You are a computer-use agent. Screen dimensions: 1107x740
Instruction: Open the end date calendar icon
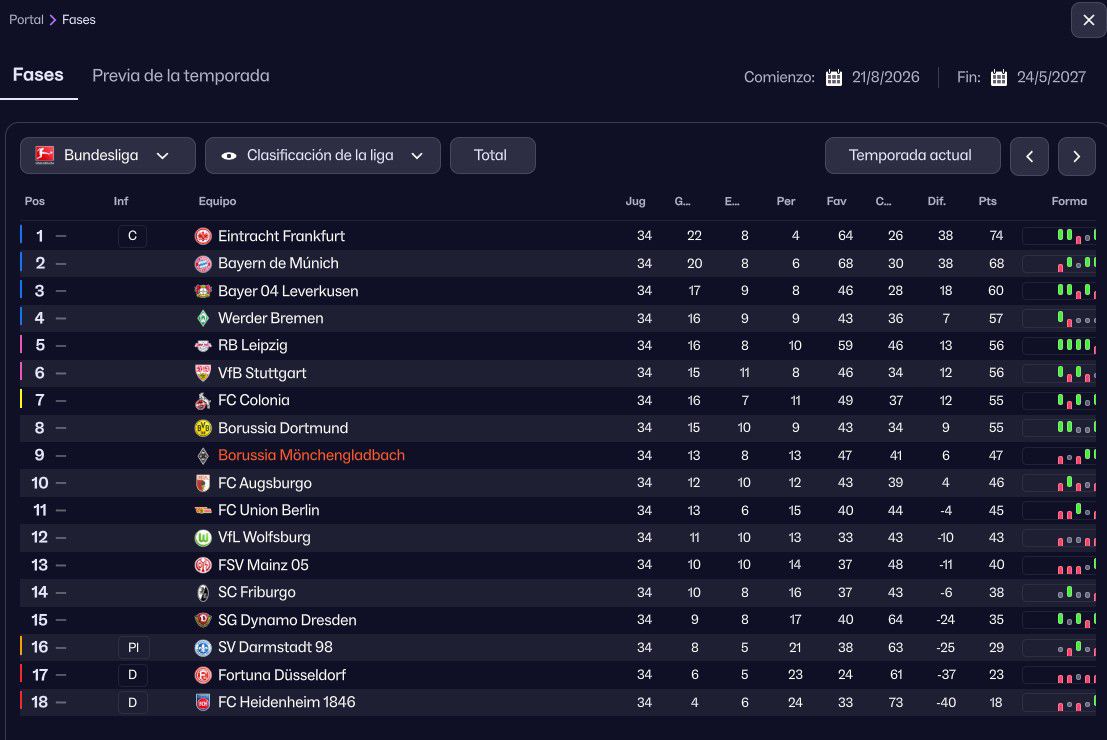pyautogui.click(x=998, y=78)
